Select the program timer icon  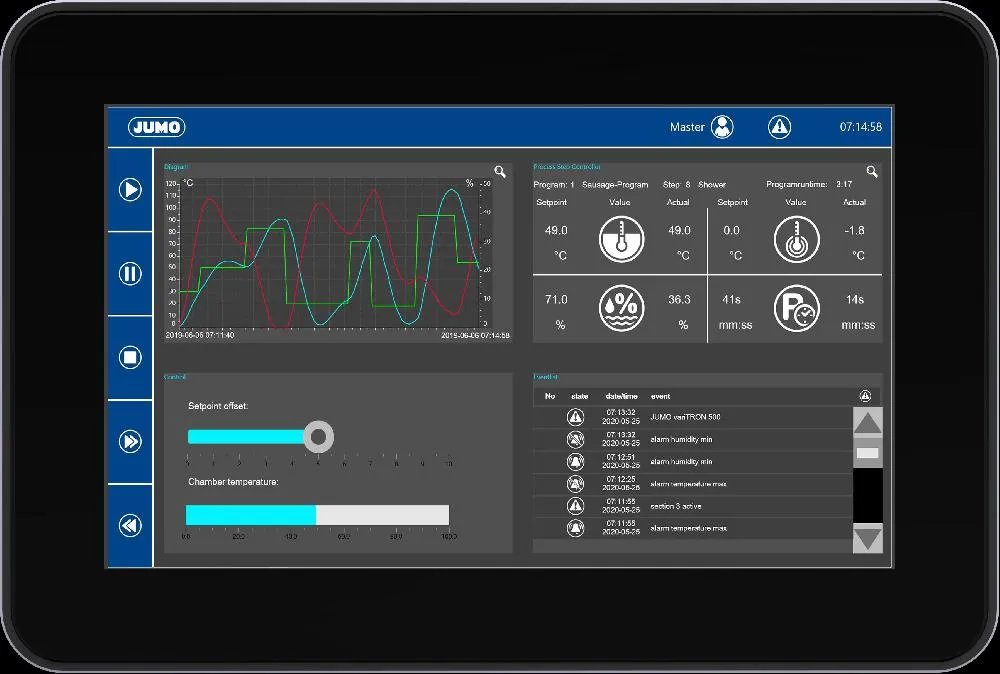click(796, 310)
